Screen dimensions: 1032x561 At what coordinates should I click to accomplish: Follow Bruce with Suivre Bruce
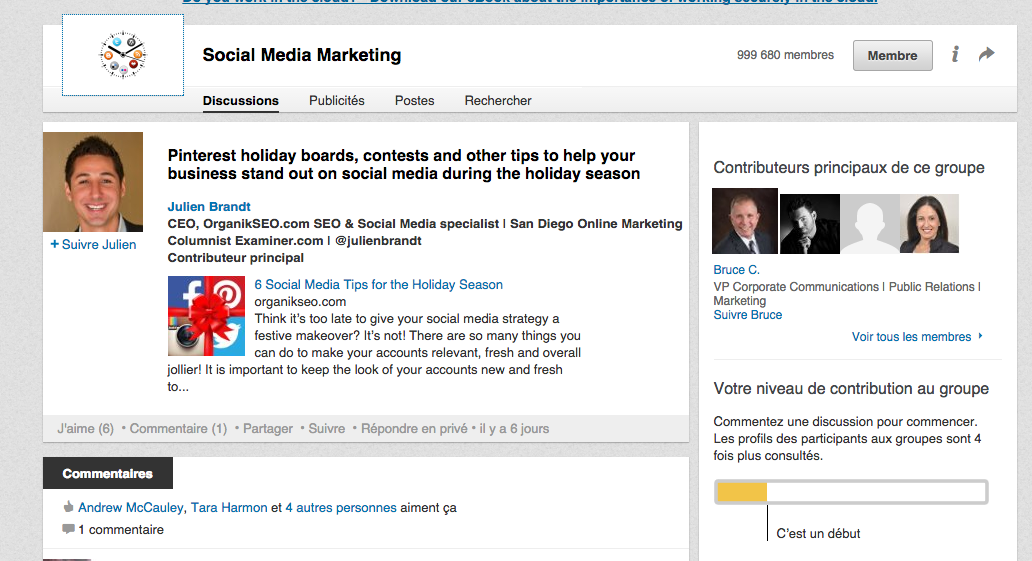click(x=748, y=315)
